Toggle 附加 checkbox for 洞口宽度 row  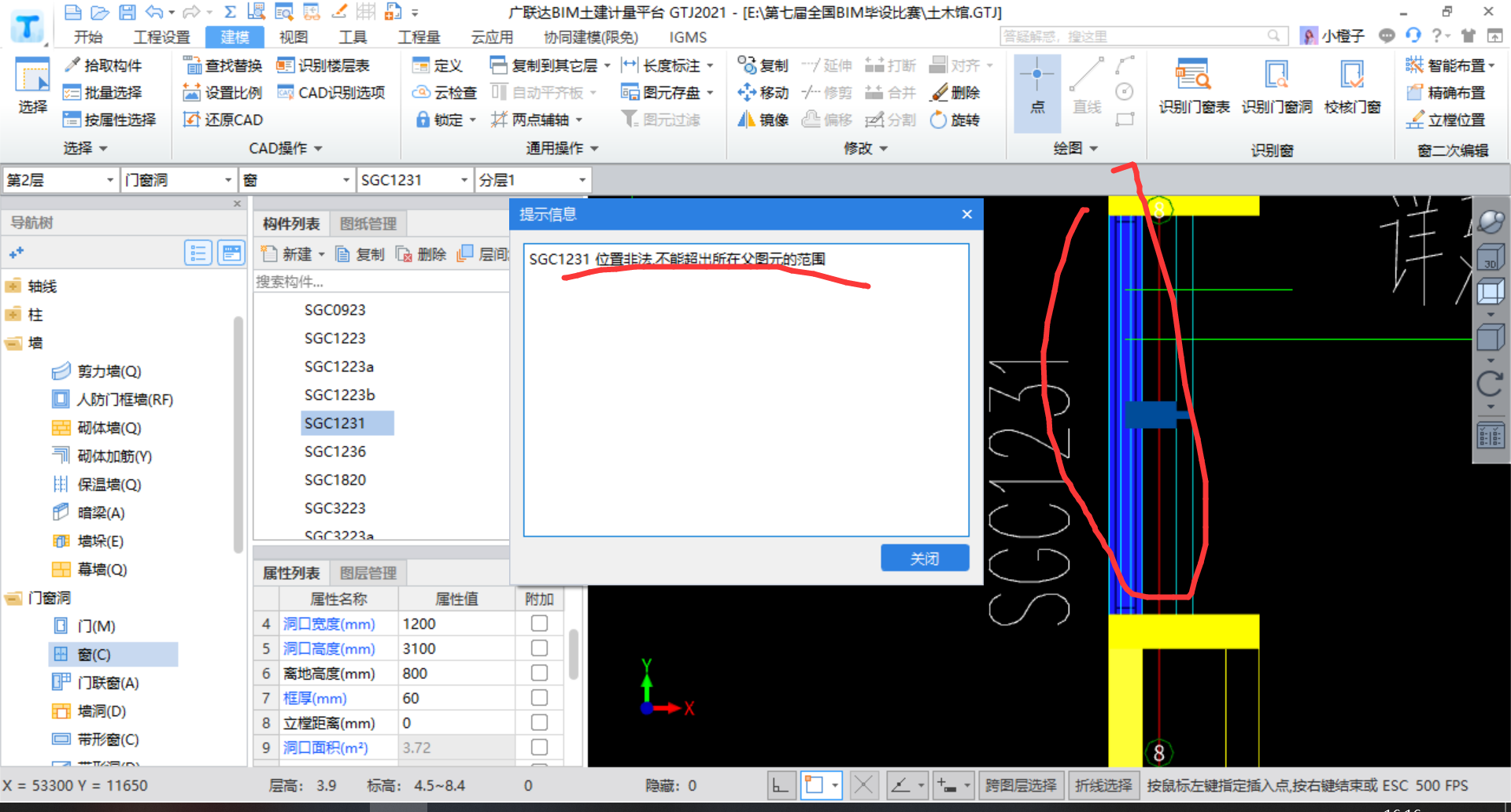coord(539,623)
